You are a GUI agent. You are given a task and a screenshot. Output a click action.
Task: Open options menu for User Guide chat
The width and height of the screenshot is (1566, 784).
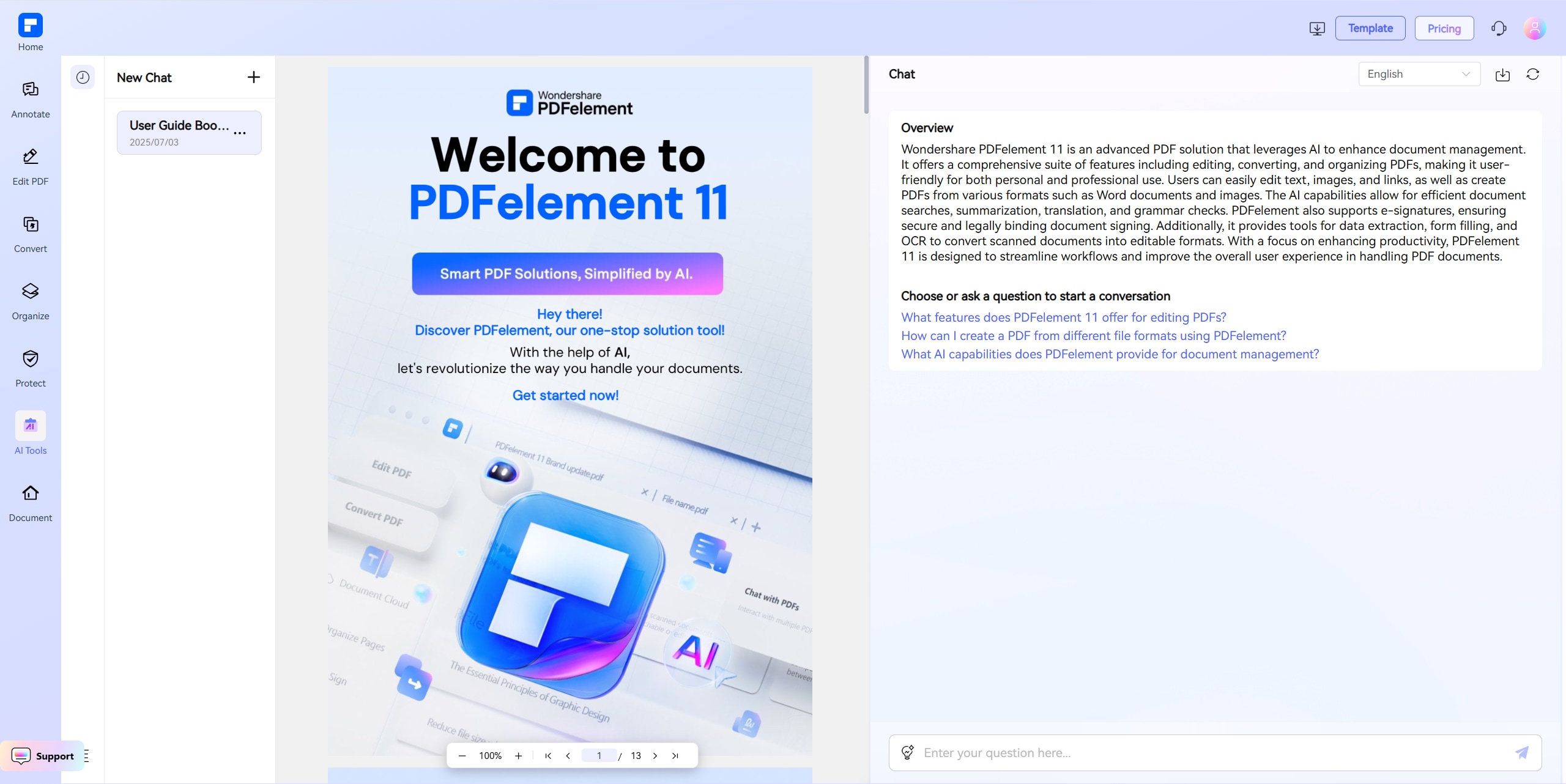[240, 133]
